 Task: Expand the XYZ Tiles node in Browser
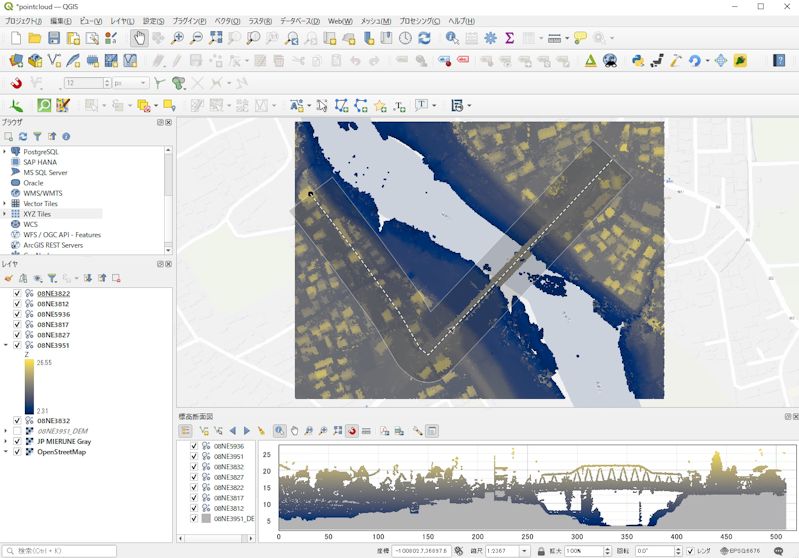(x=5, y=214)
